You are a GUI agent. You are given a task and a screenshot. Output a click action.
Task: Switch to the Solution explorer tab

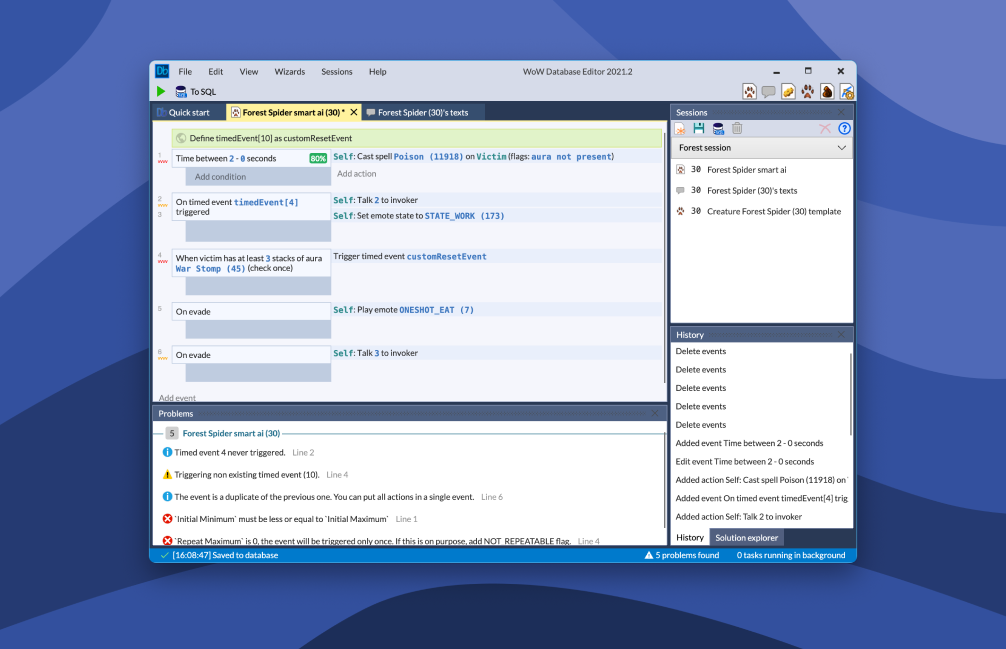[x=748, y=538]
